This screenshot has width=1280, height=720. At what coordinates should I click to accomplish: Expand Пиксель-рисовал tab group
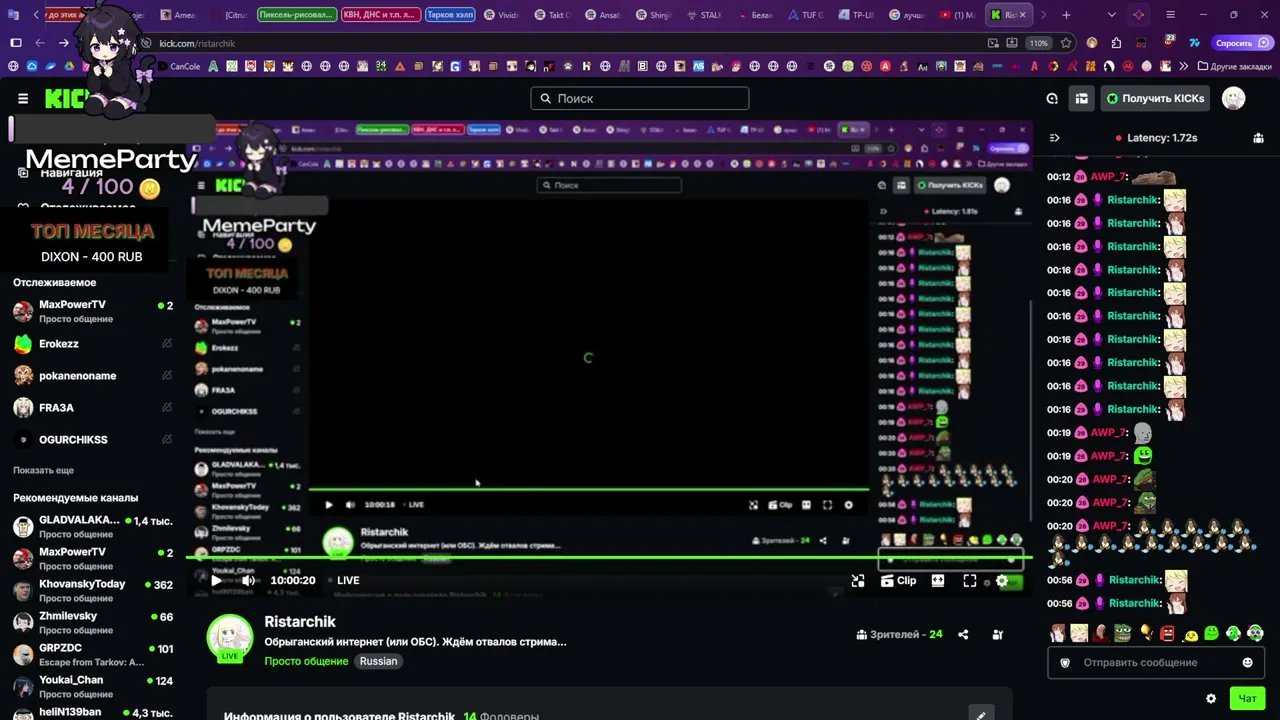coord(296,15)
